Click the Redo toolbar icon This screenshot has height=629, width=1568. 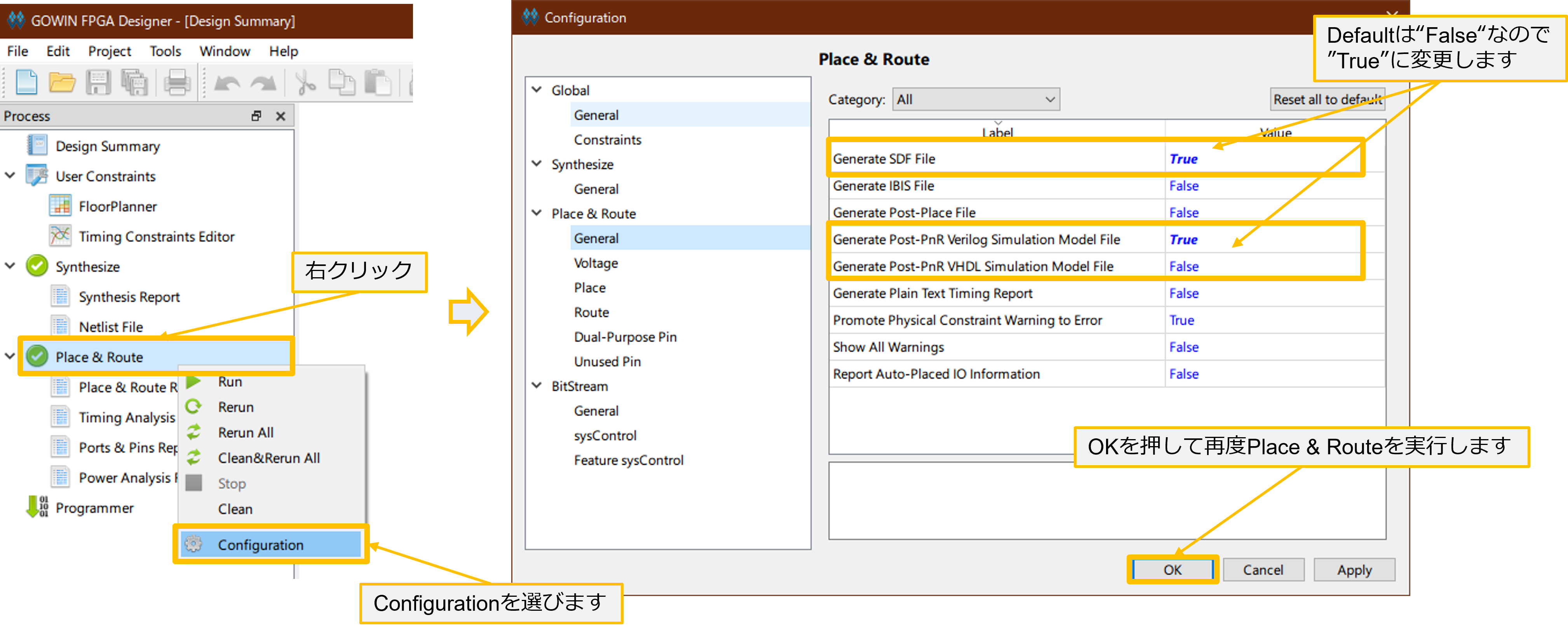[x=263, y=83]
